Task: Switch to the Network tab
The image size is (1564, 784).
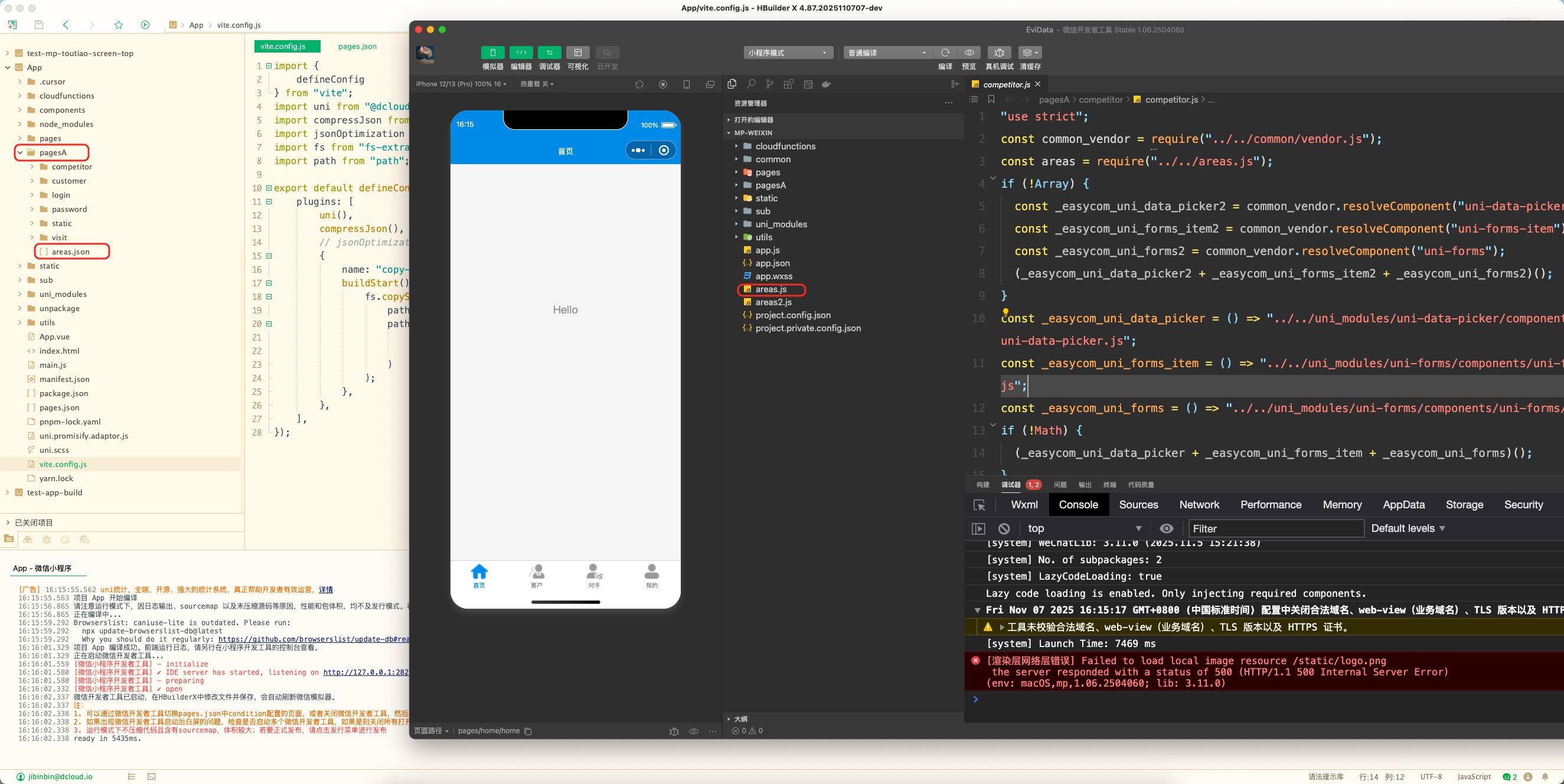Action: coord(1199,505)
